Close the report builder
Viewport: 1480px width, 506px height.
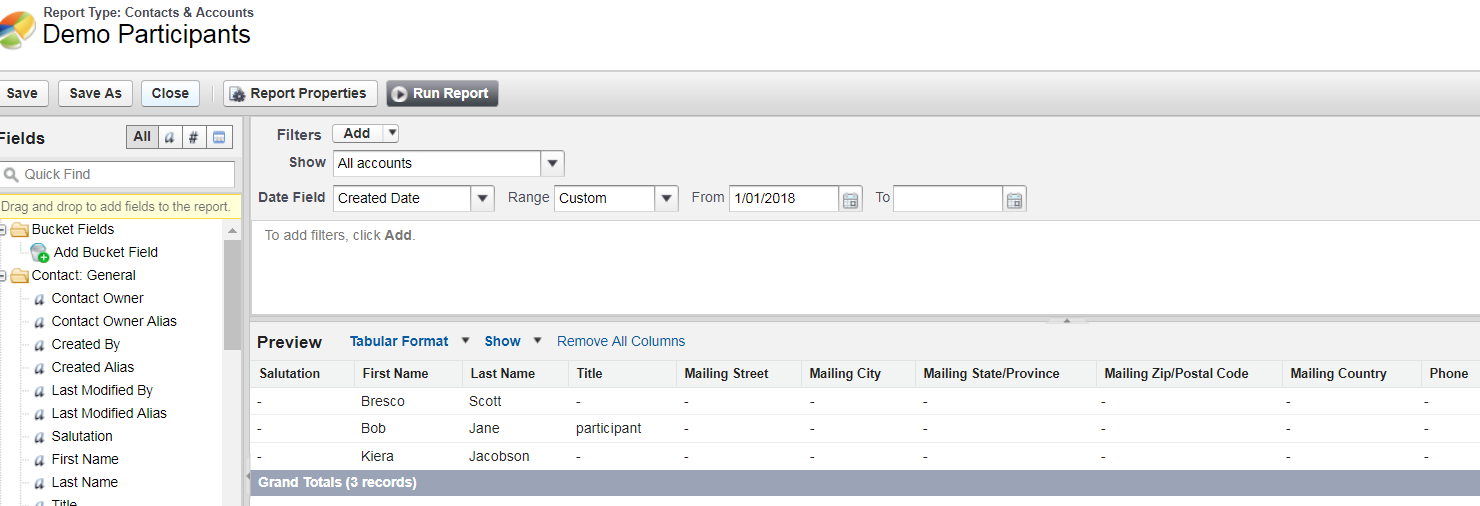170,93
